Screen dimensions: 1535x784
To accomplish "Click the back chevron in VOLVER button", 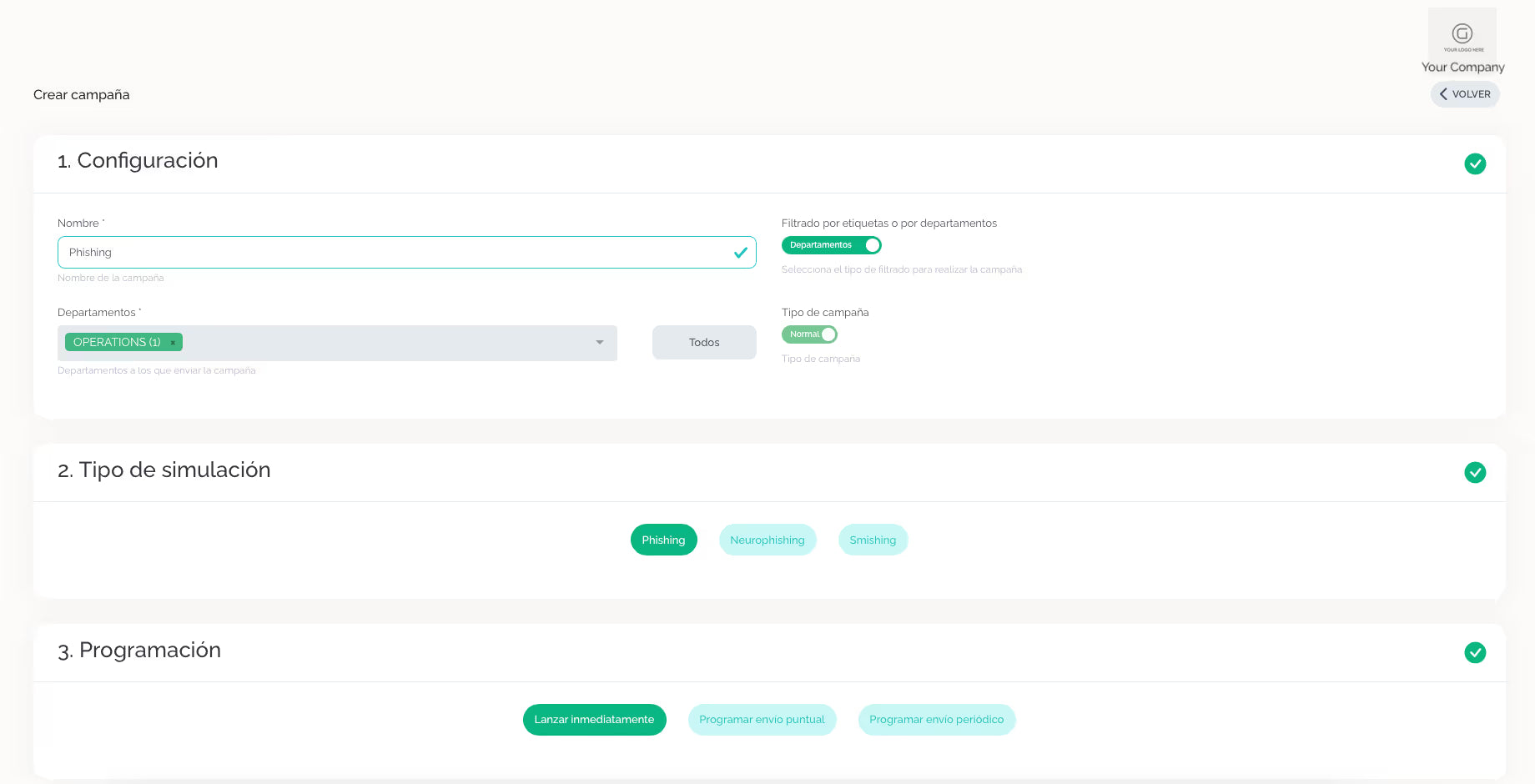I will [1443, 94].
